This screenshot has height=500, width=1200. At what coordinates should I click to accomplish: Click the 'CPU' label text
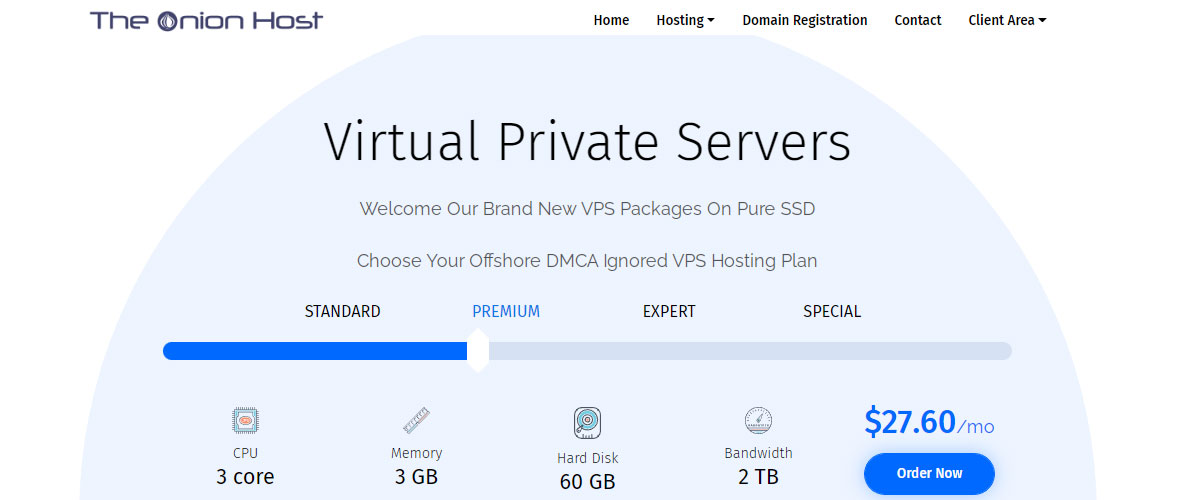(245, 452)
